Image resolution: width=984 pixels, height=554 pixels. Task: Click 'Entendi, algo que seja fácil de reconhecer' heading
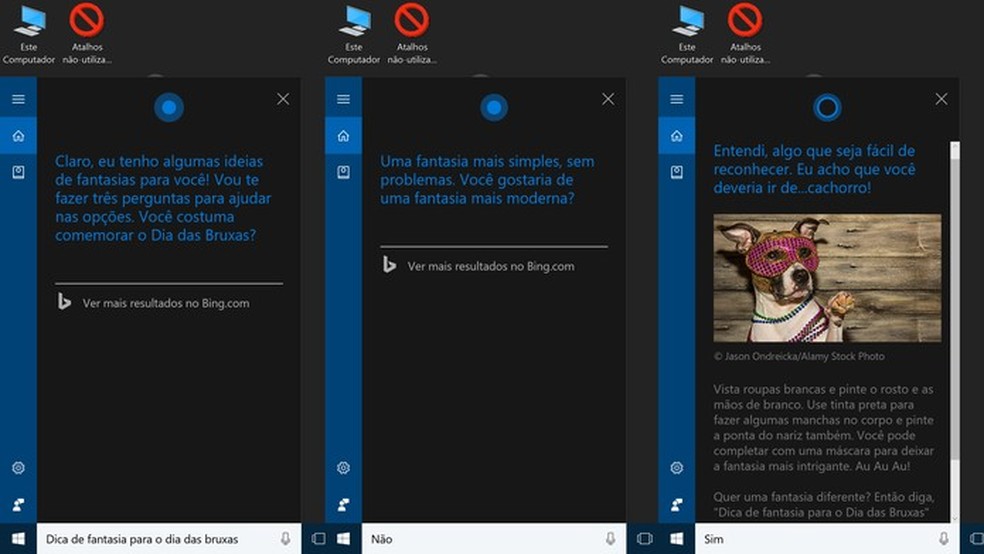(x=815, y=169)
